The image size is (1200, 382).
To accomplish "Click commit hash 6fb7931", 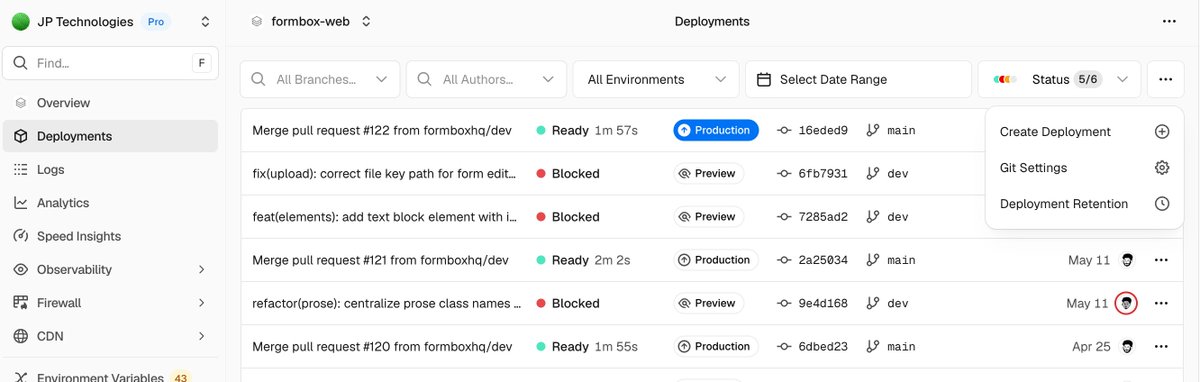I will coord(823,173).
